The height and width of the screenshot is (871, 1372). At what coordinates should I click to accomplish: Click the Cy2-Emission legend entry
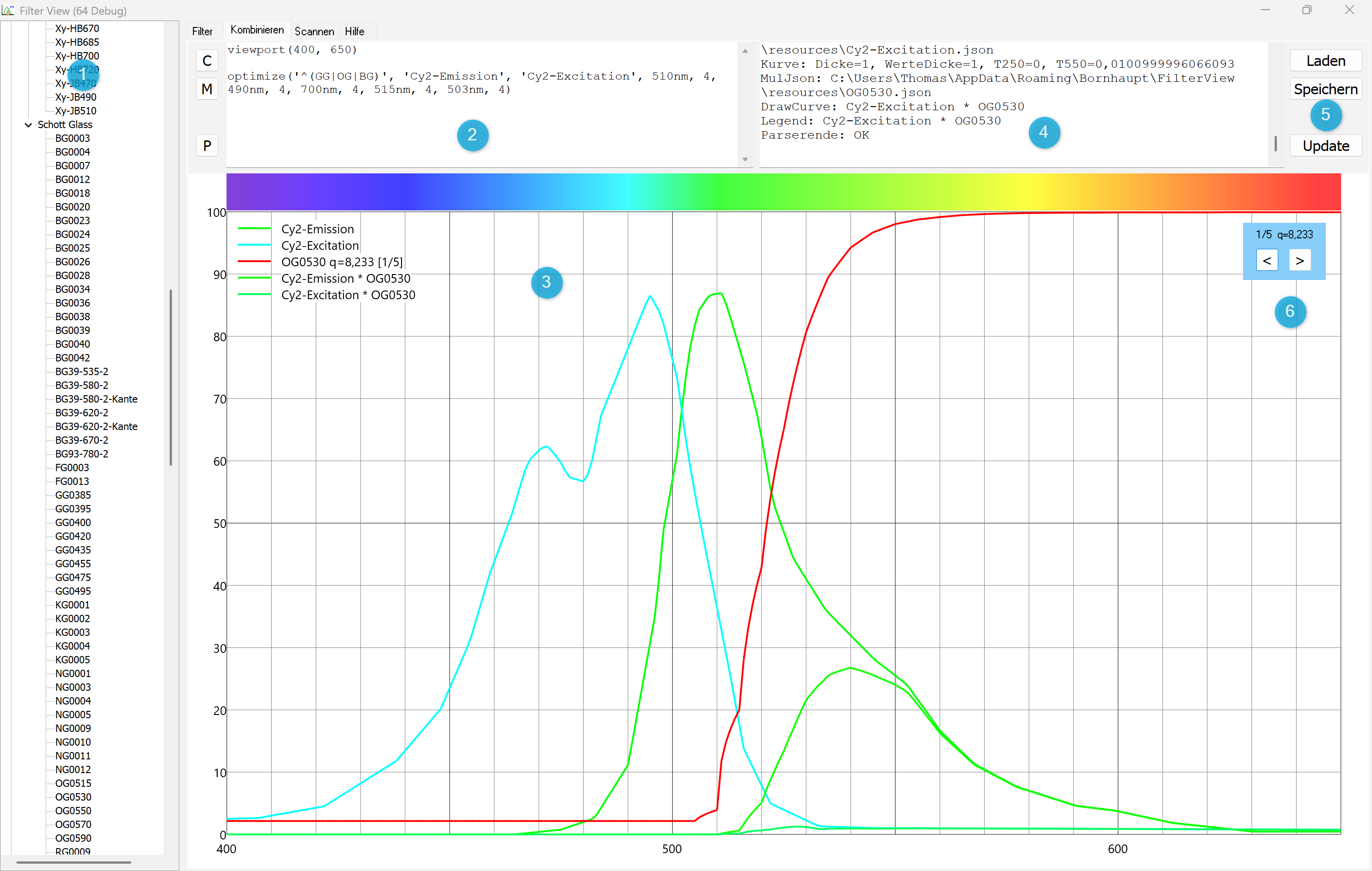[317, 229]
